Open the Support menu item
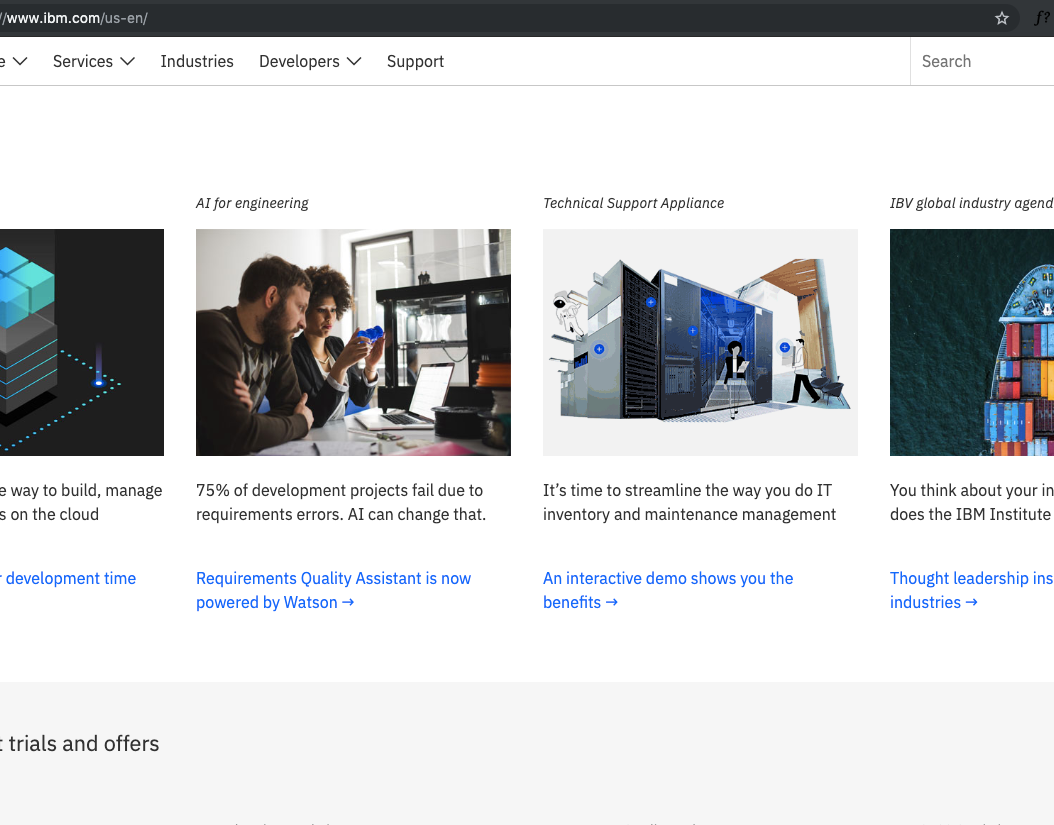The width and height of the screenshot is (1054, 825). [415, 61]
